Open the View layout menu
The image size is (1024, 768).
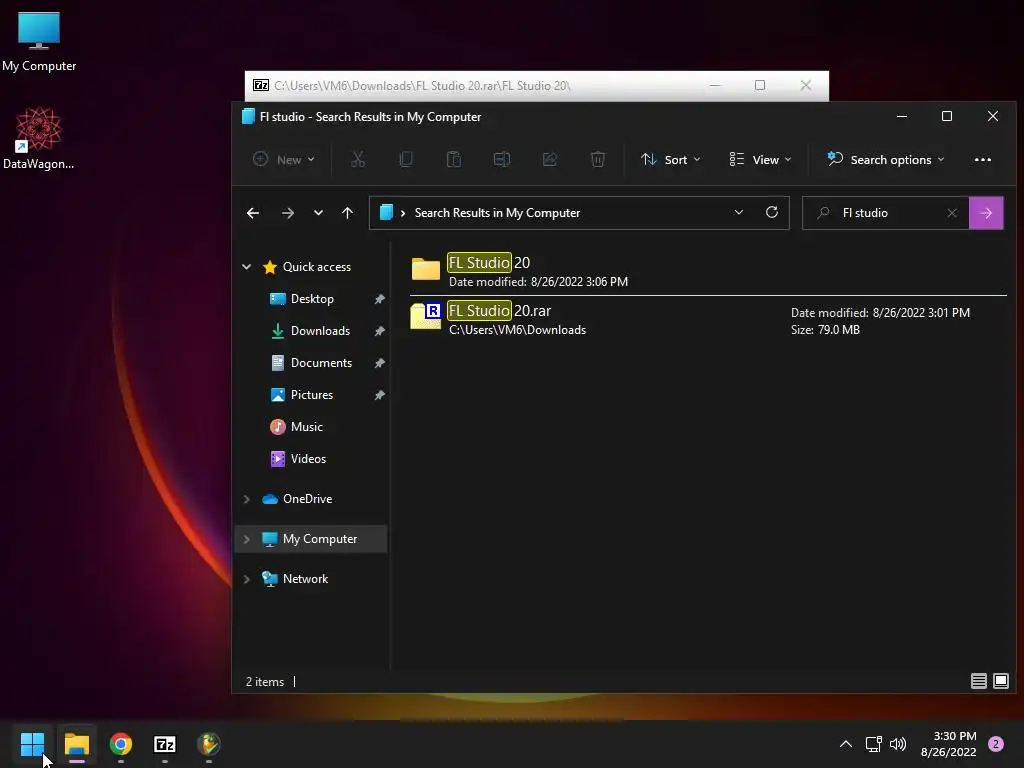point(760,159)
